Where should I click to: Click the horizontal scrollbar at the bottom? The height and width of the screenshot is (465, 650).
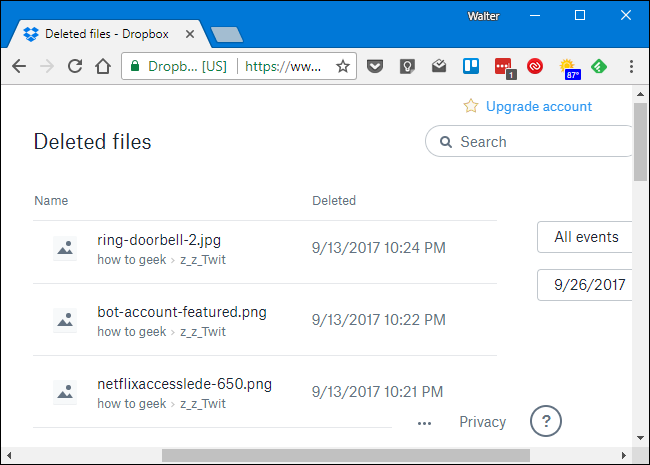[345, 456]
